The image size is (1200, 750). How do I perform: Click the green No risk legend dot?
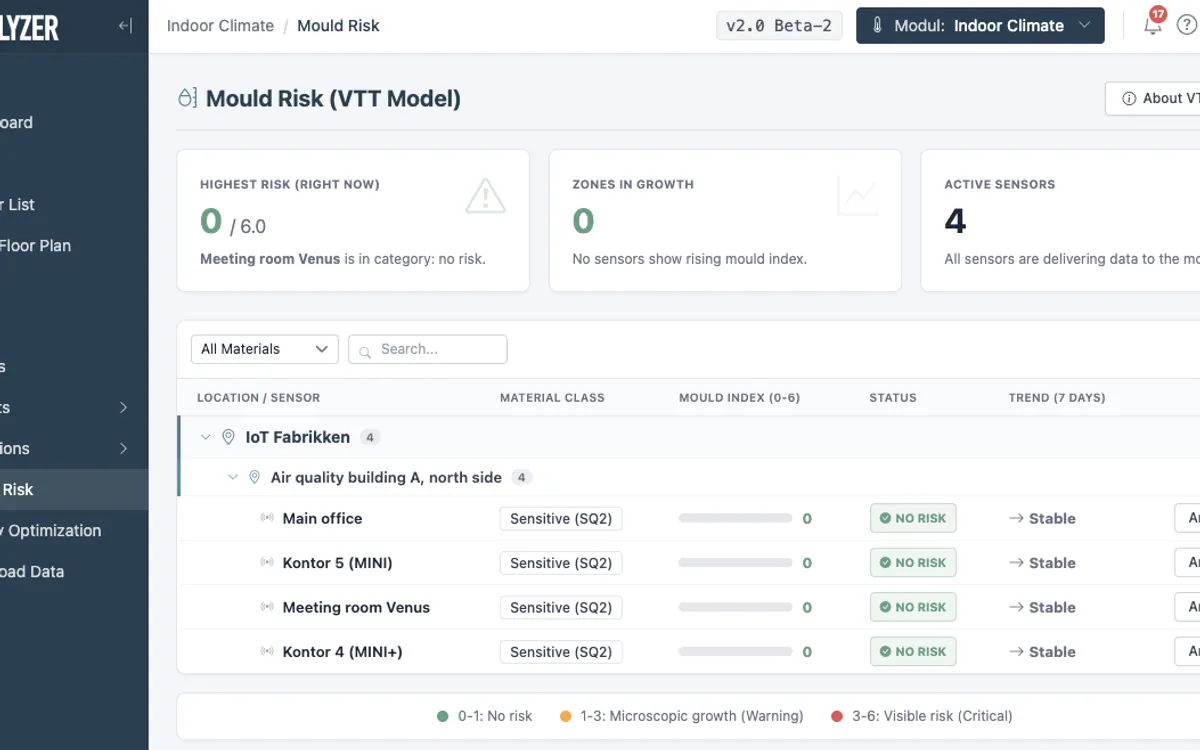coord(443,716)
